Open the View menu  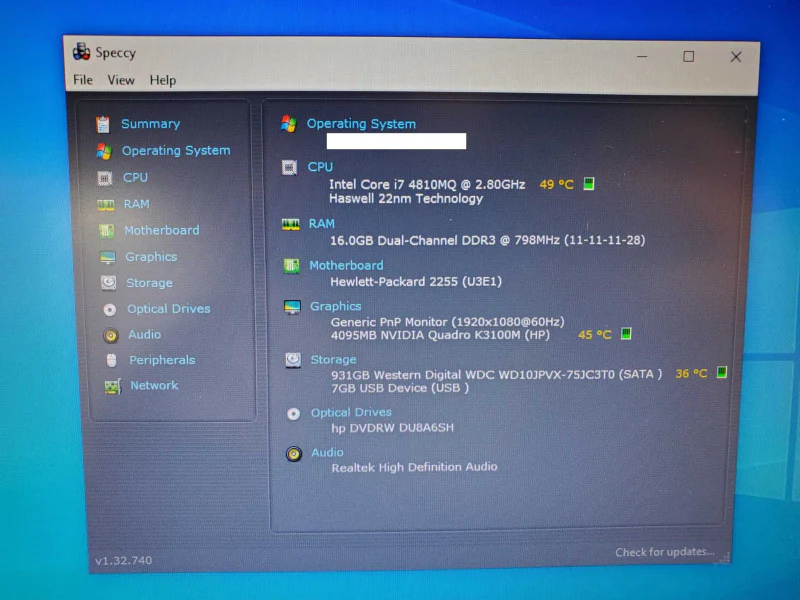tap(121, 80)
